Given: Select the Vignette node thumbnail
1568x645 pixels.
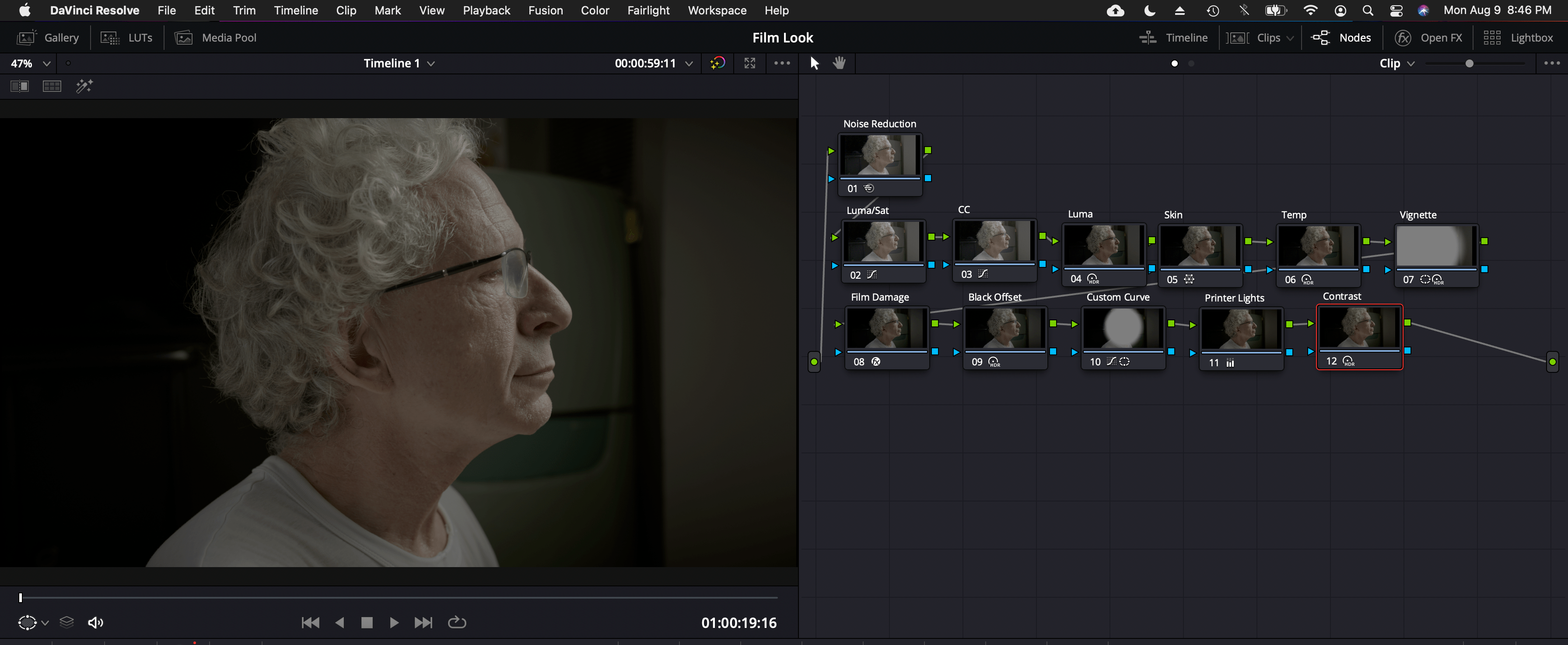Looking at the screenshot, I should [1435, 245].
